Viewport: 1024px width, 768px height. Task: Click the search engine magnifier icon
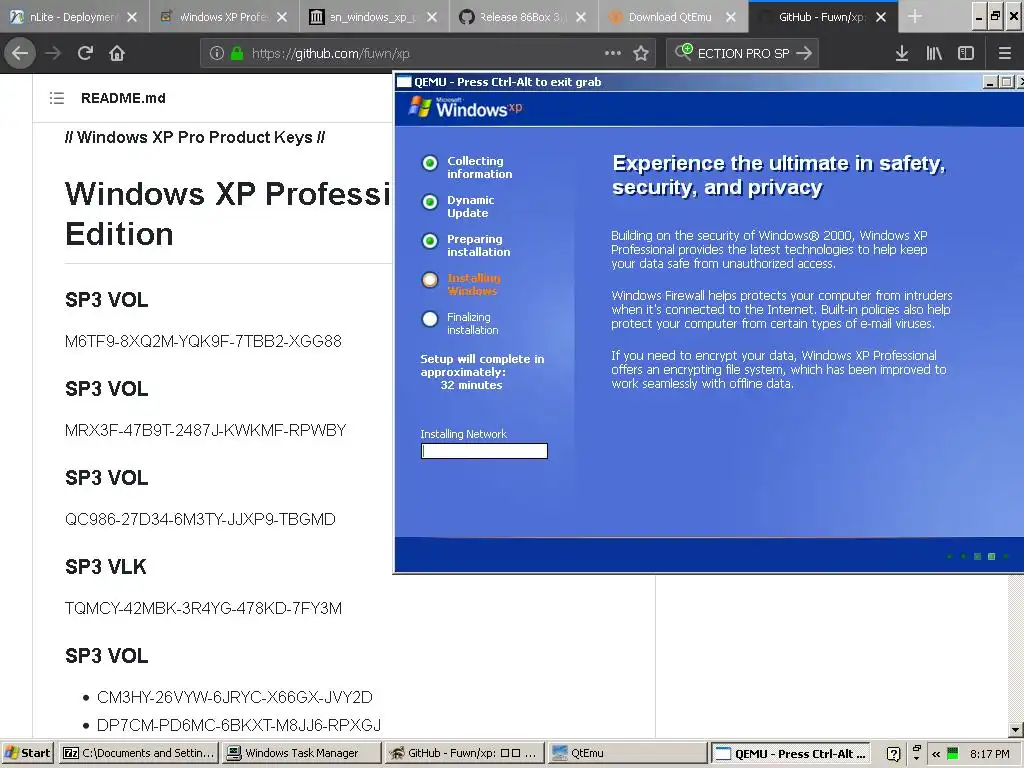[683, 52]
